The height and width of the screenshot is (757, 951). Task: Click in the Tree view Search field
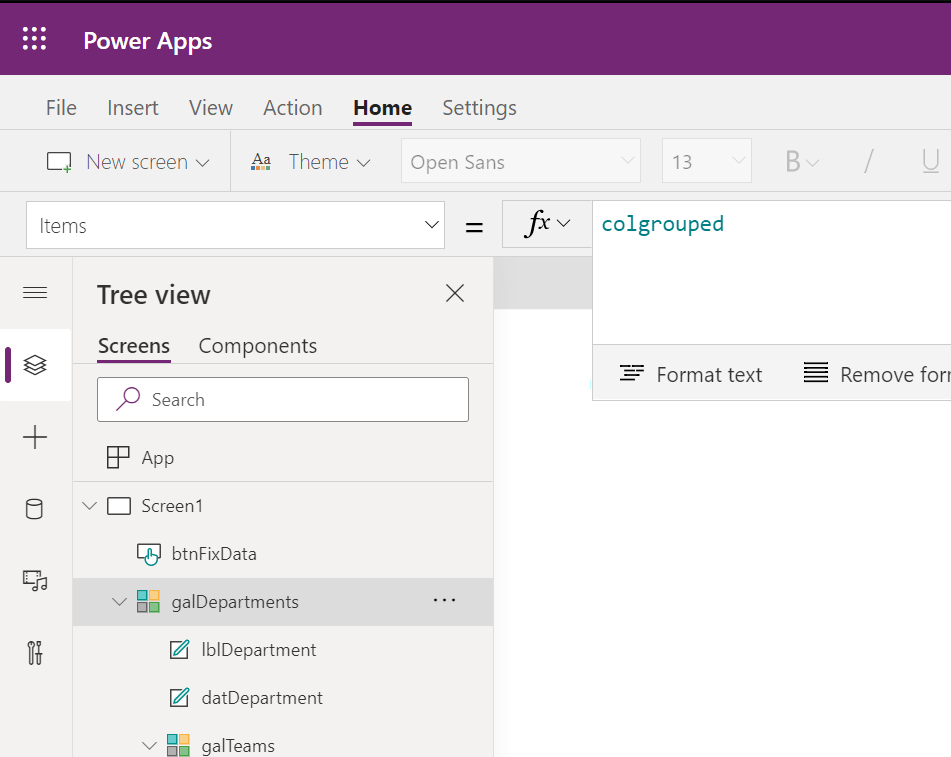pos(283,399)
